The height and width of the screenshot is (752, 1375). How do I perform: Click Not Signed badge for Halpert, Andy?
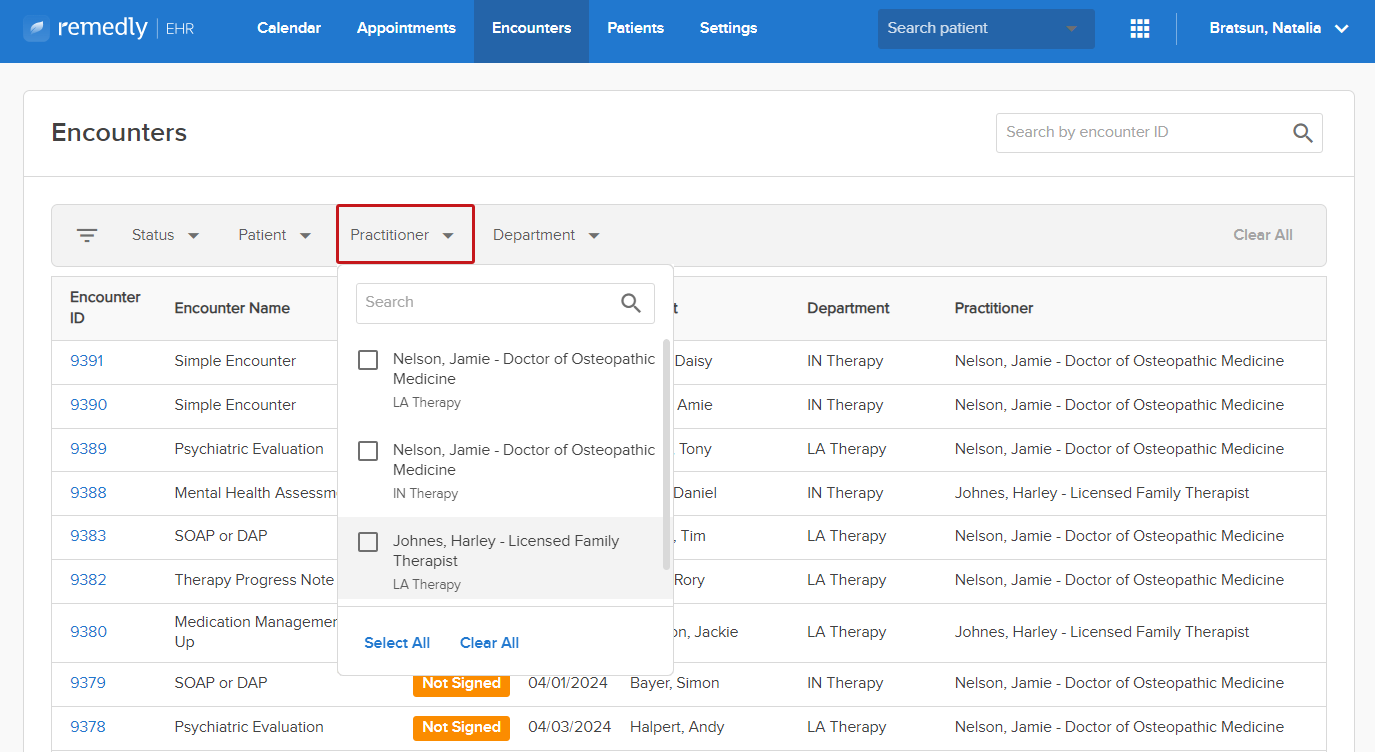tap(461, 727)
